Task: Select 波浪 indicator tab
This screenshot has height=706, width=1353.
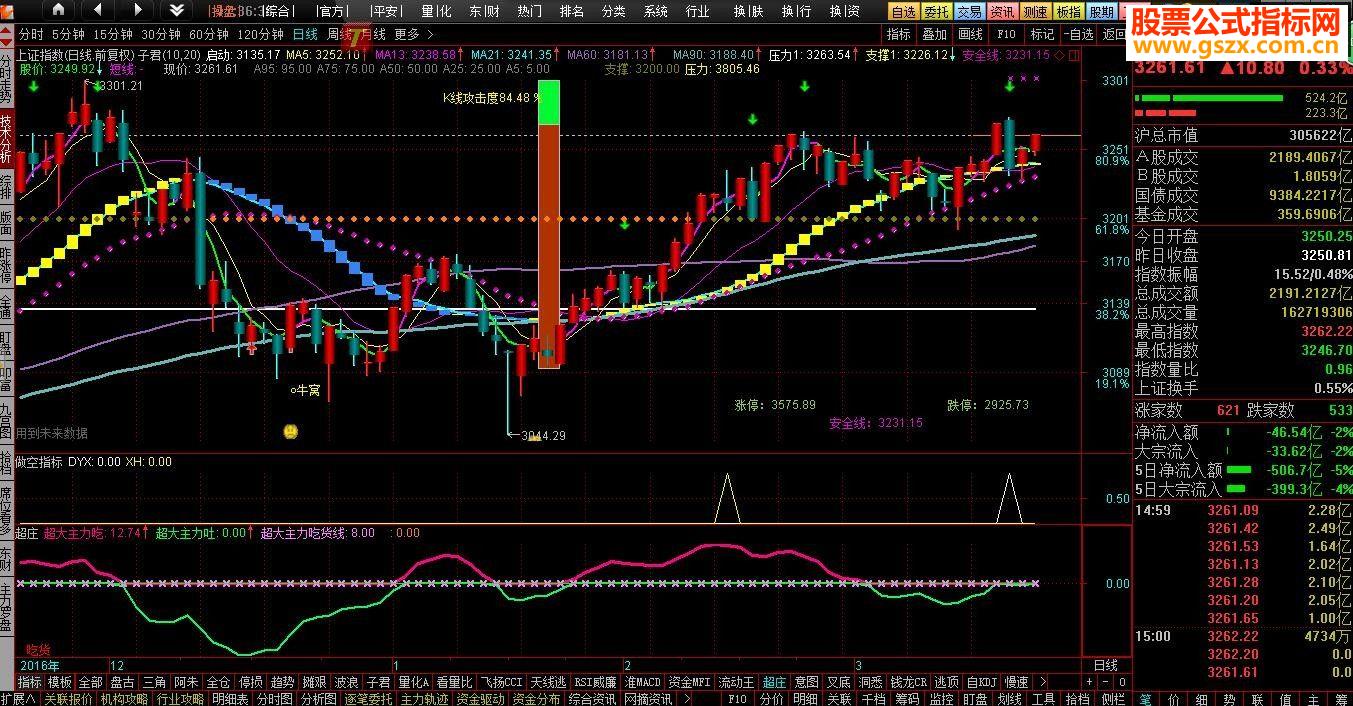Action: (347, 682)
